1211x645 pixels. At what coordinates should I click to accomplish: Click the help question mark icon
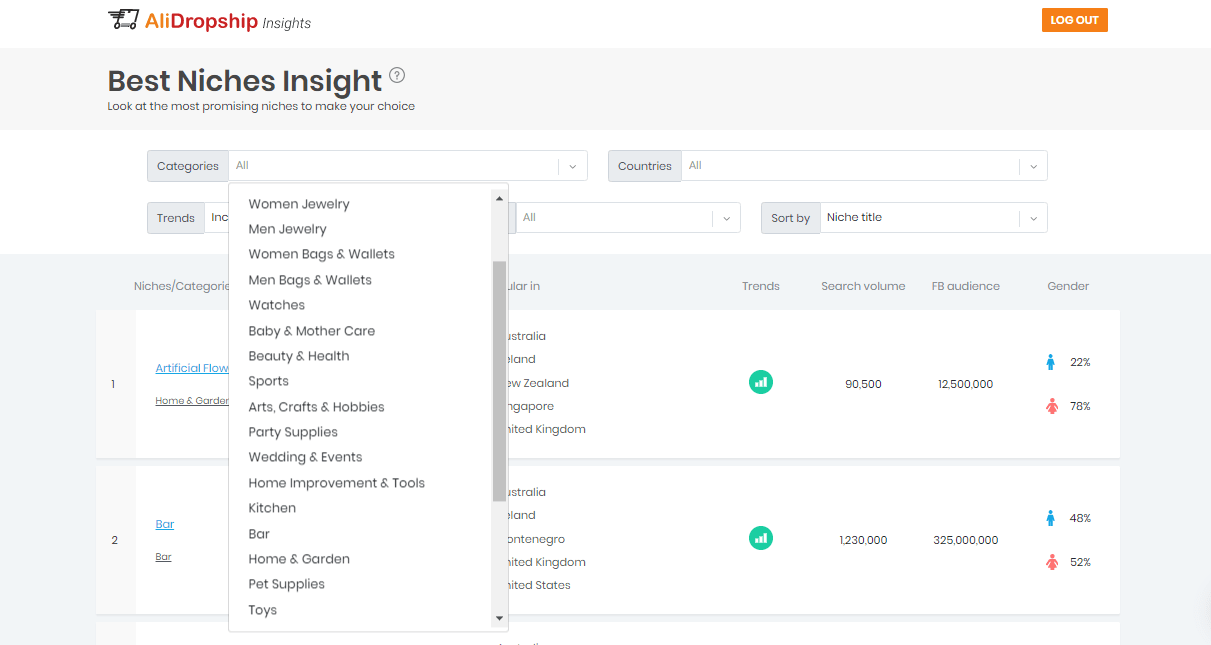click(x=397, y=75)
